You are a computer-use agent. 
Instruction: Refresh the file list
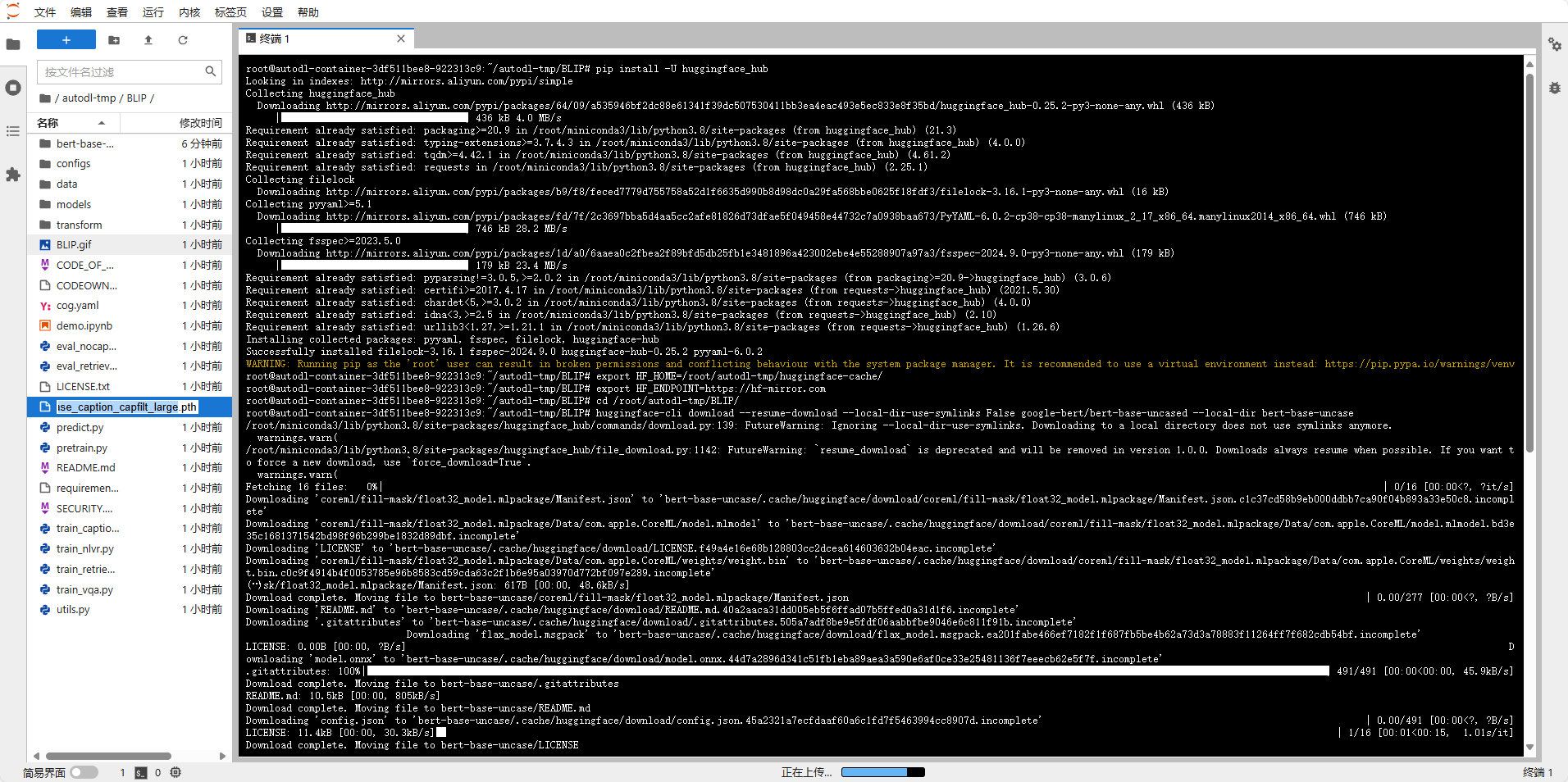point(183,40)
